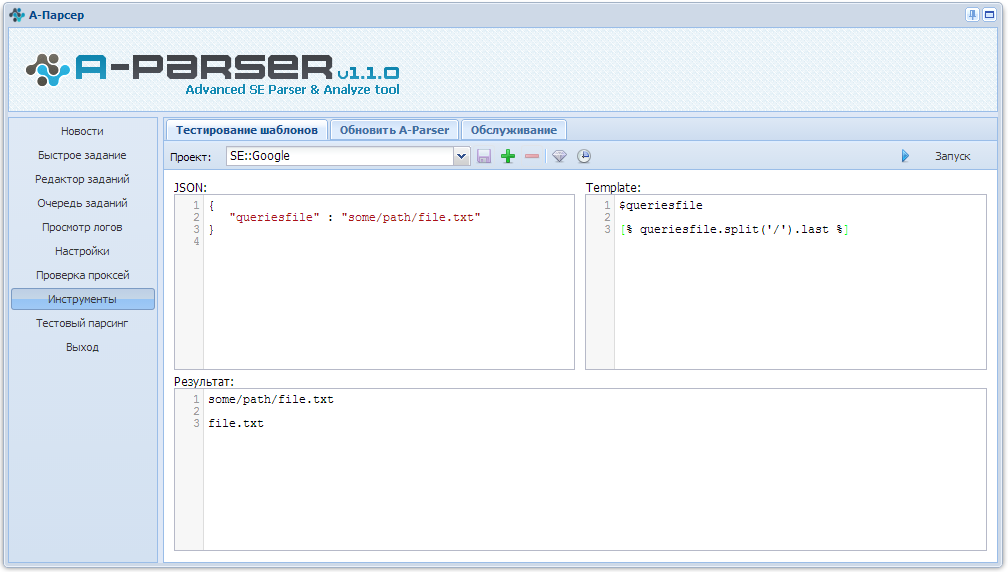This screenshot has width=1008, height=572.
Task: Click the queriesfile.split('/').last template line
Action: point(734,229)
